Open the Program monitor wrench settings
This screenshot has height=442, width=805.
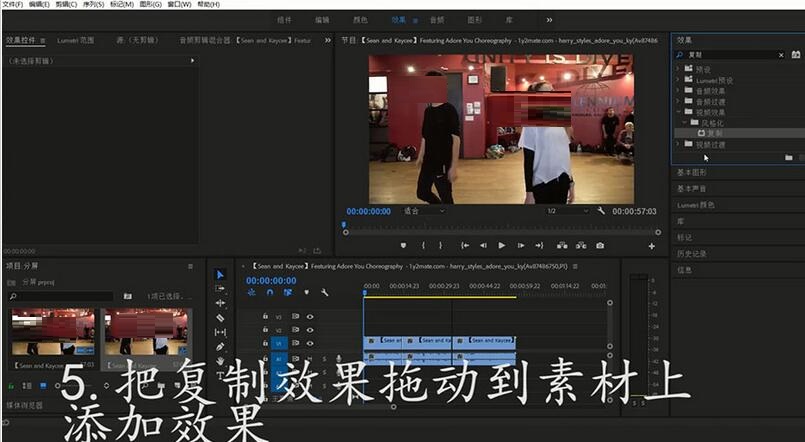601,211
